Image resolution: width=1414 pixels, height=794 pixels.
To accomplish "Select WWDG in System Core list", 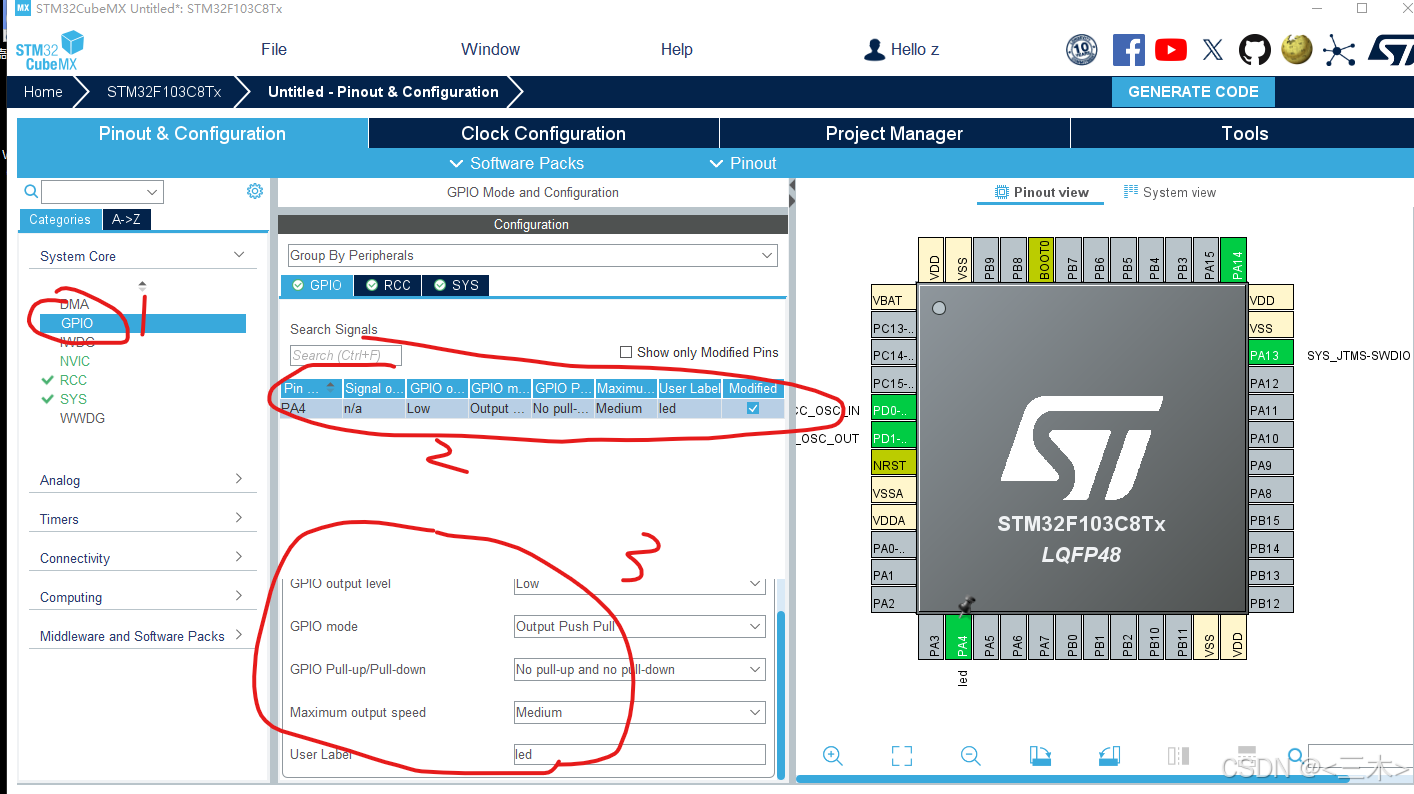I will [x=82, y=418].
